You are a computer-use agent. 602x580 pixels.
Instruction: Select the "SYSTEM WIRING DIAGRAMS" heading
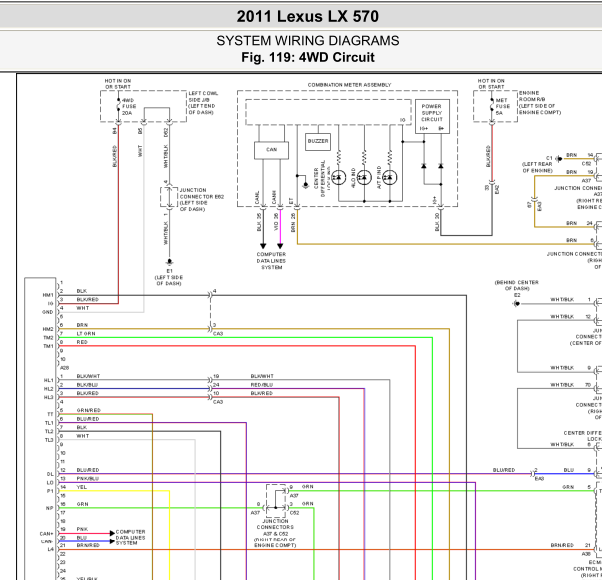pyautogui.click(x=308, y=41)
